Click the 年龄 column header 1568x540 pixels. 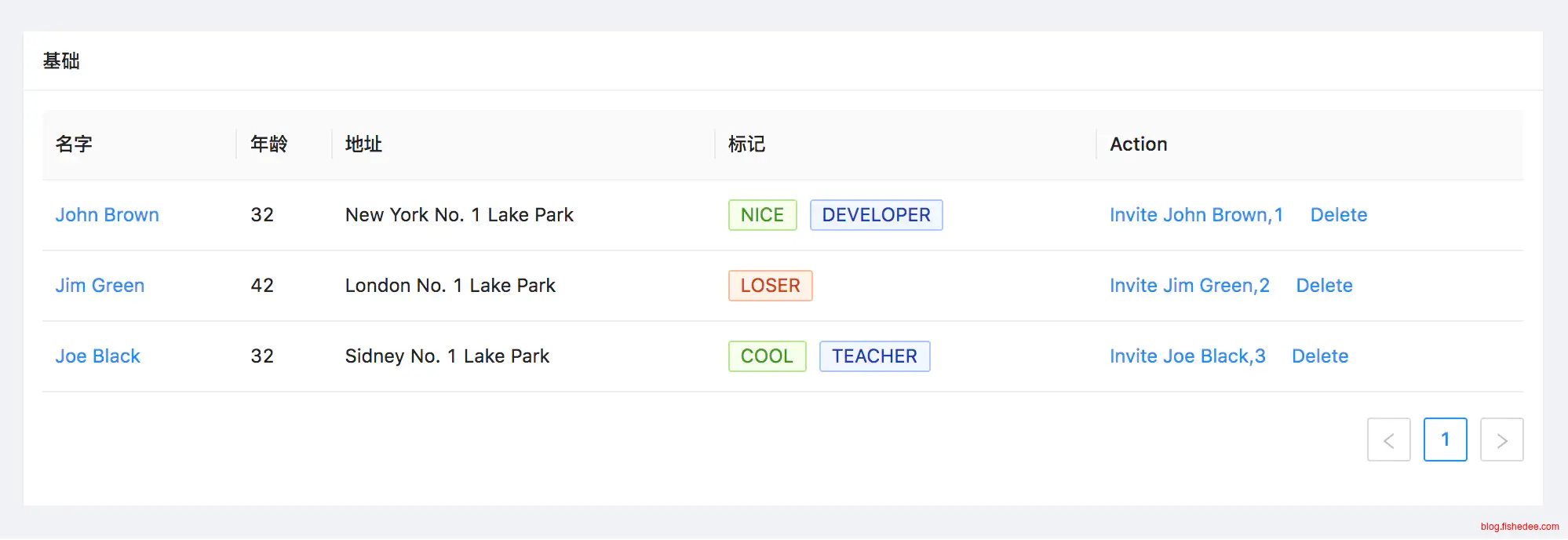tap(268, 144)
